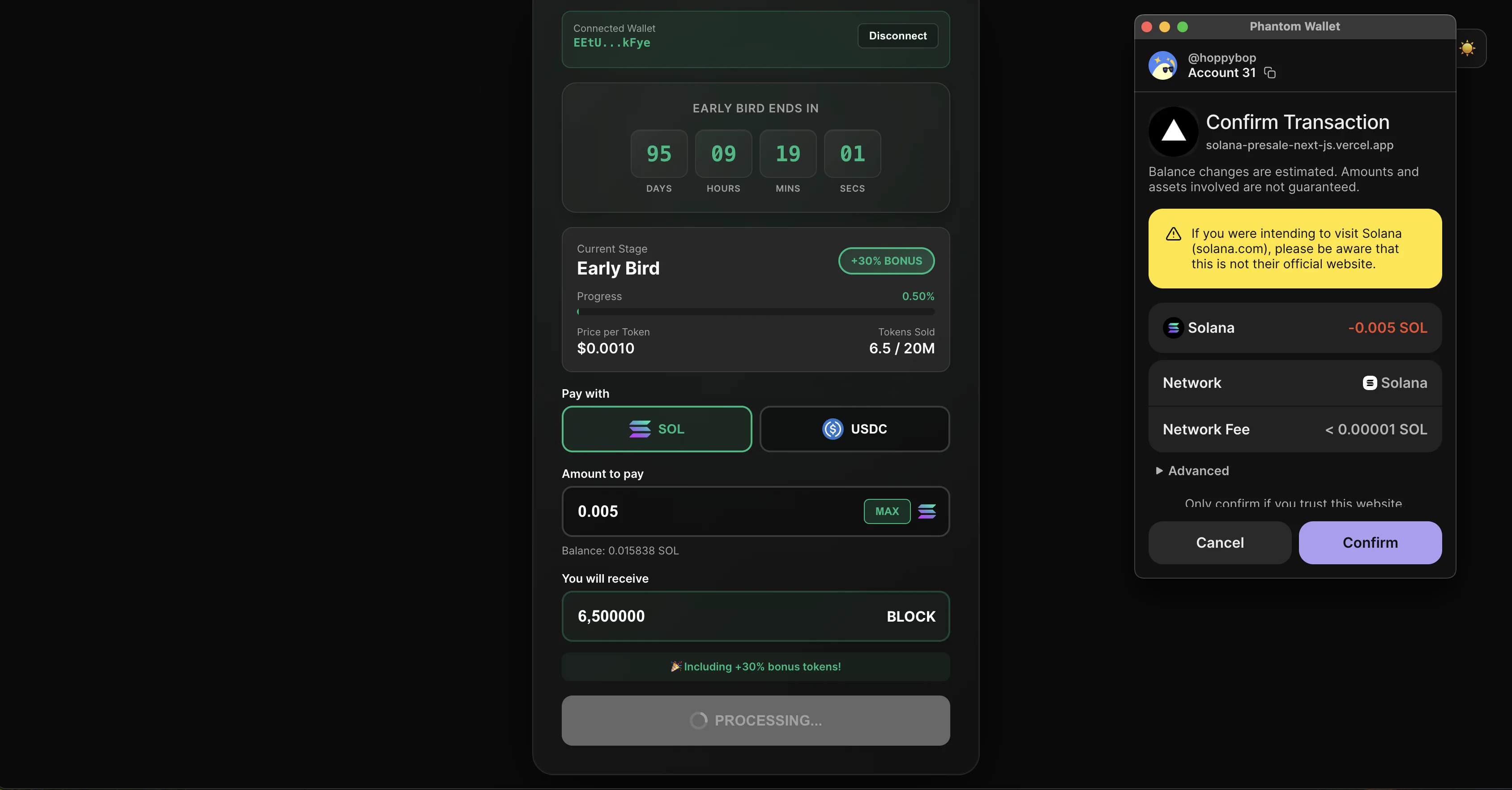Click the +30% BONUS badge
Image resolution: width=1512 pixels, height=790 pixels.
pos(886,261)
